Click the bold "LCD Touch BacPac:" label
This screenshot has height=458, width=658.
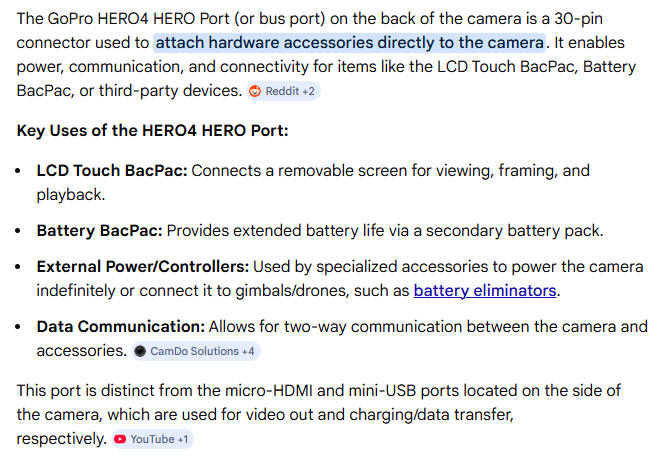tap(112, 170)
